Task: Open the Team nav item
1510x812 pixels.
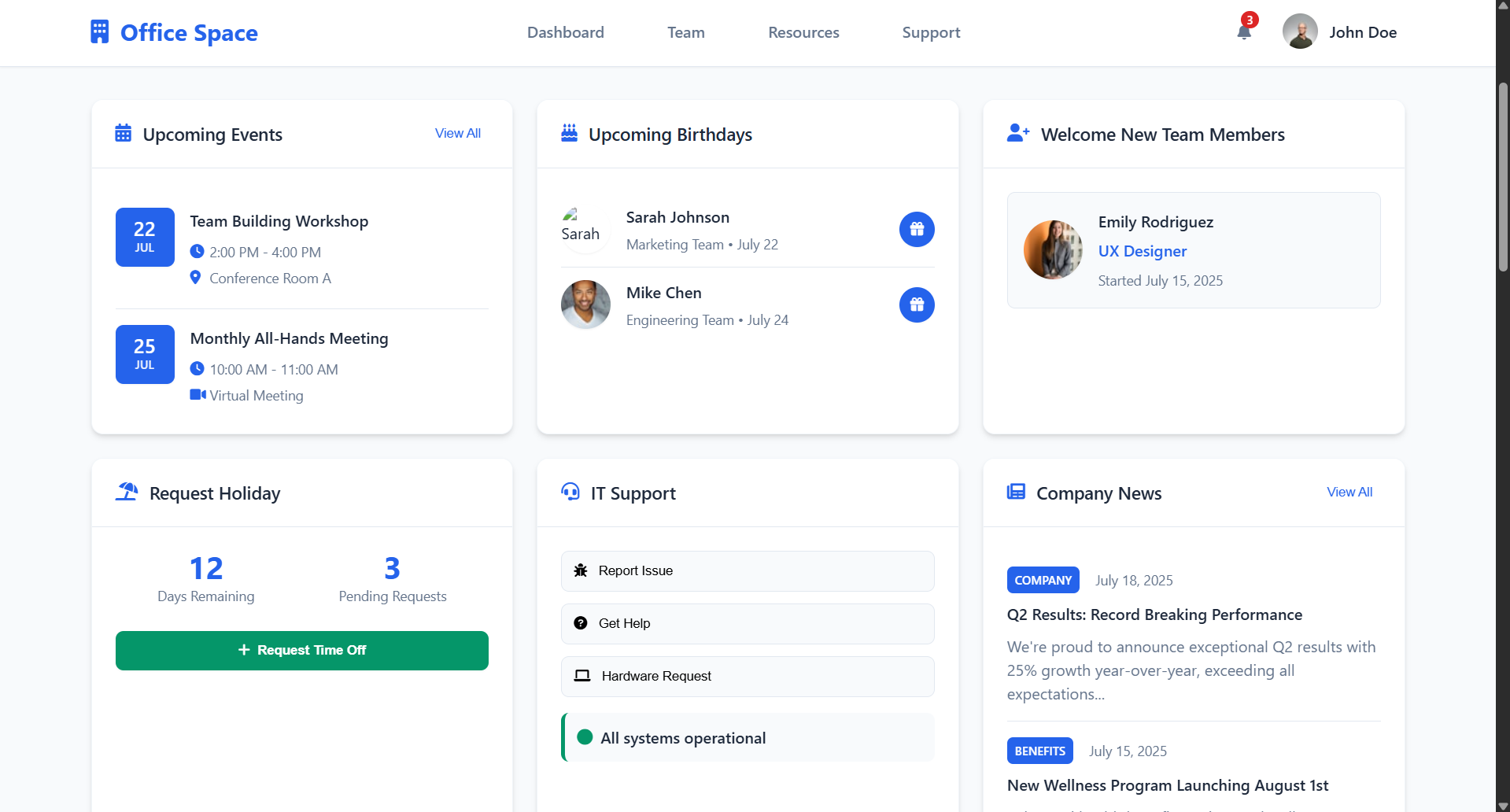Action: click(686, 32)
